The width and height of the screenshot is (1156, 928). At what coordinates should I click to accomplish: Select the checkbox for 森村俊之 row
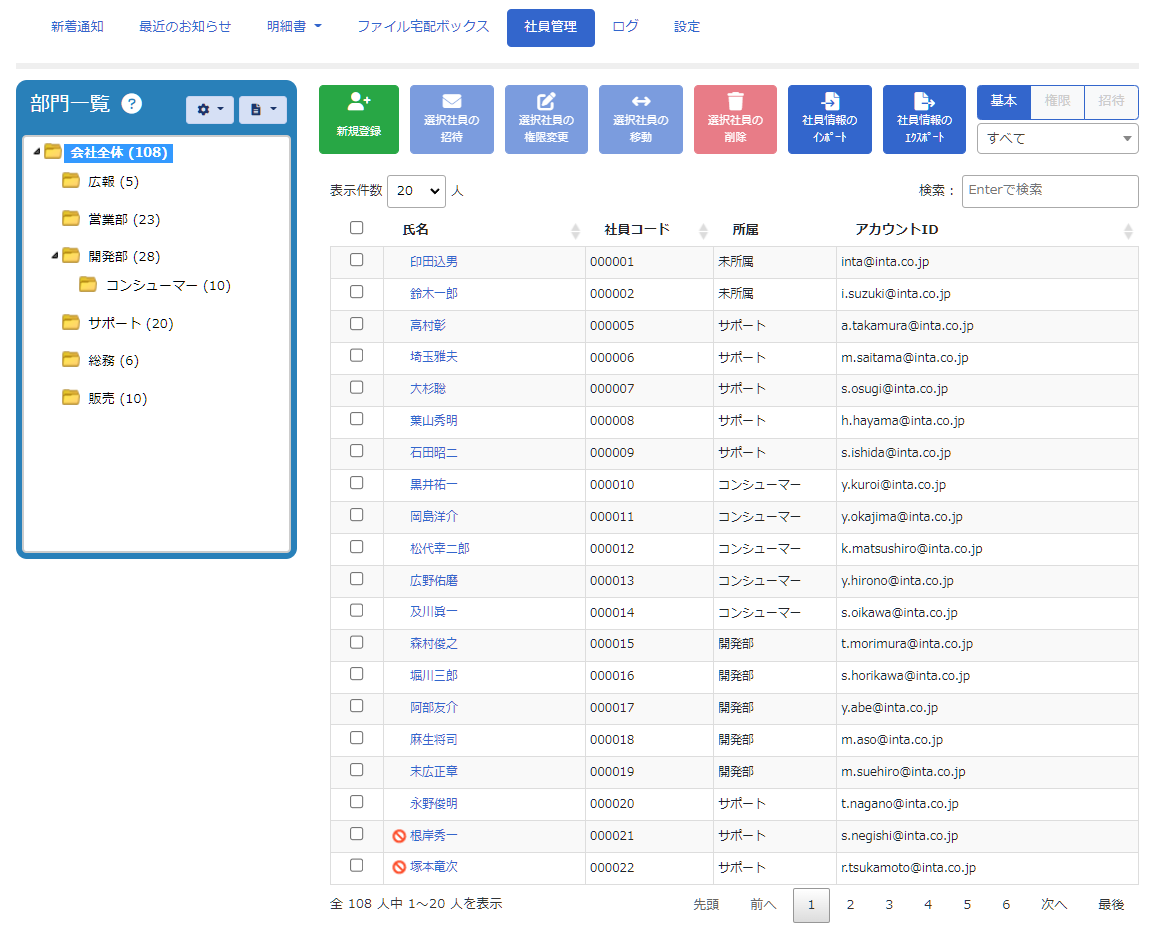pyautogui.click(x=356, y=642)
